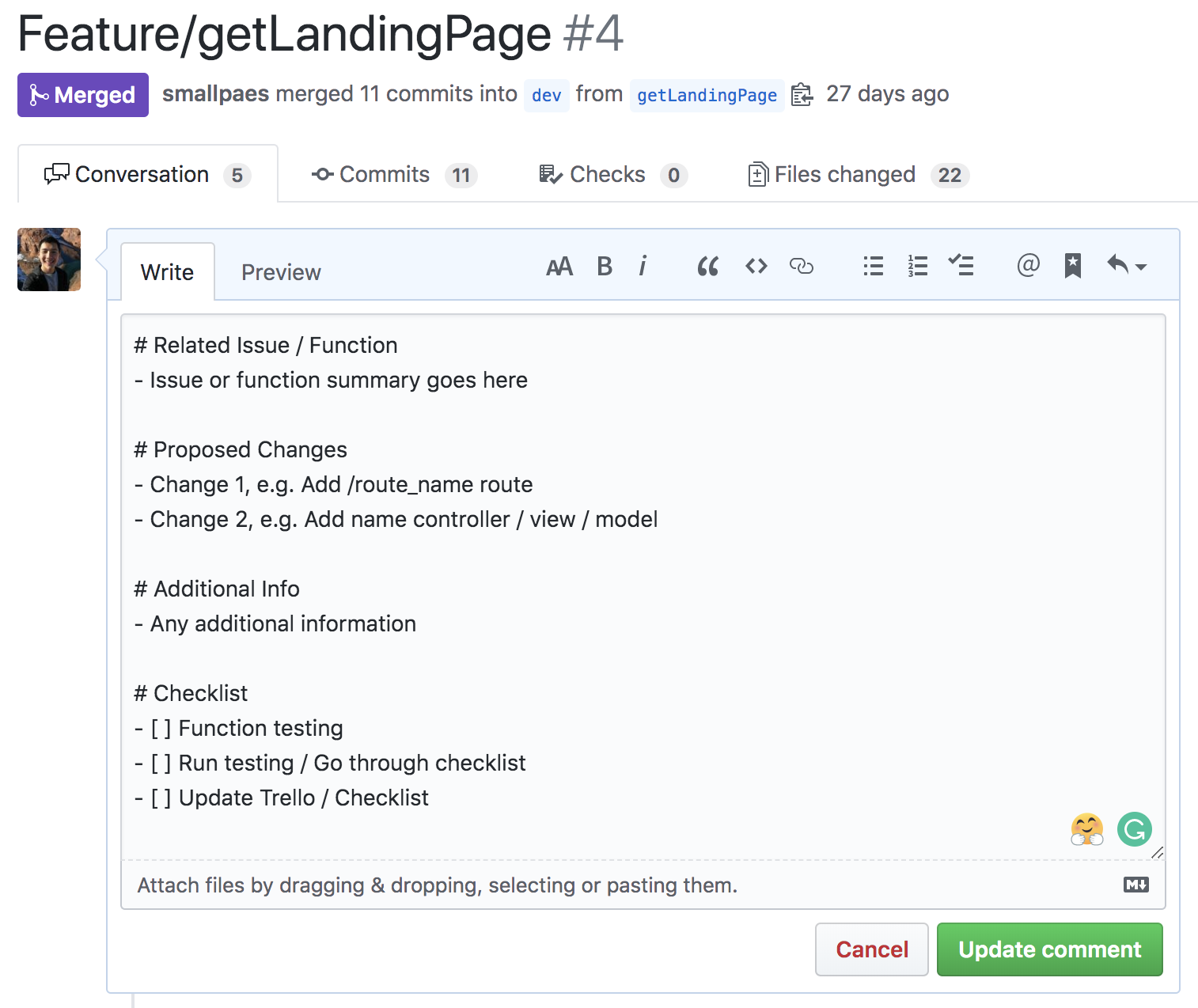The image size is (1198, 1008).
Task: Switch to the Conversation tab
Action: [148, 174]
